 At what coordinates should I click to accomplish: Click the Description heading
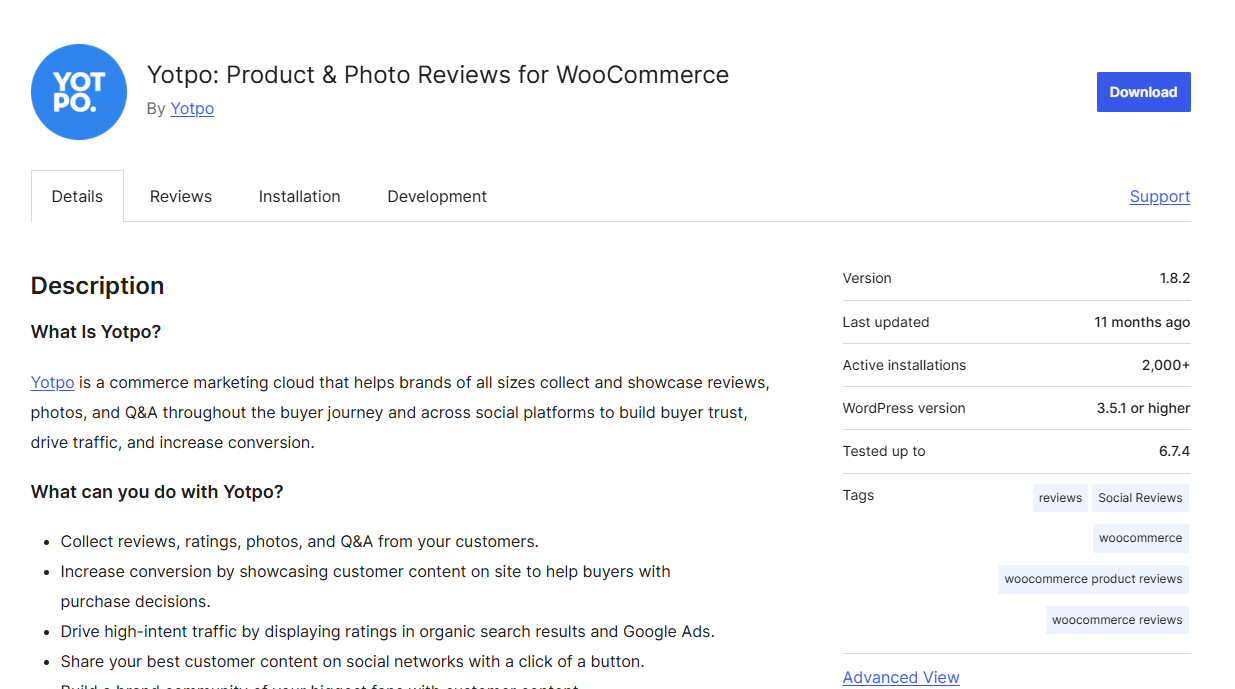(97, 286)
